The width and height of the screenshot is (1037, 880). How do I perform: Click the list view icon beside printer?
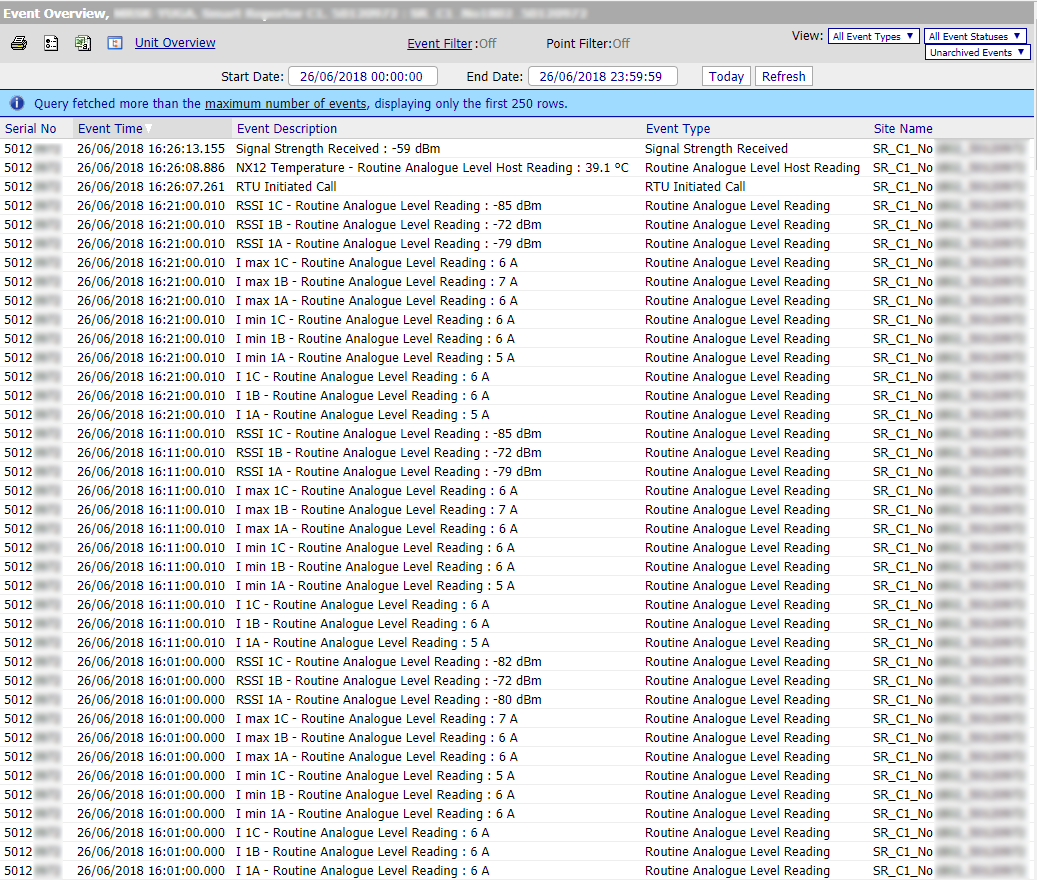tap(51, 44)
